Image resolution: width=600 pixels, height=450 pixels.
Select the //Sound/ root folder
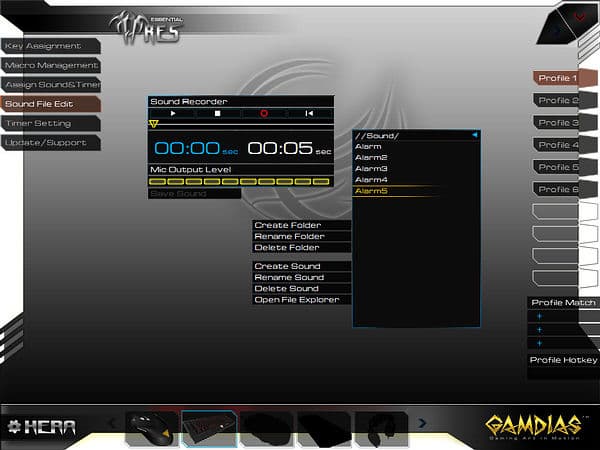click(x=377, y=135)
